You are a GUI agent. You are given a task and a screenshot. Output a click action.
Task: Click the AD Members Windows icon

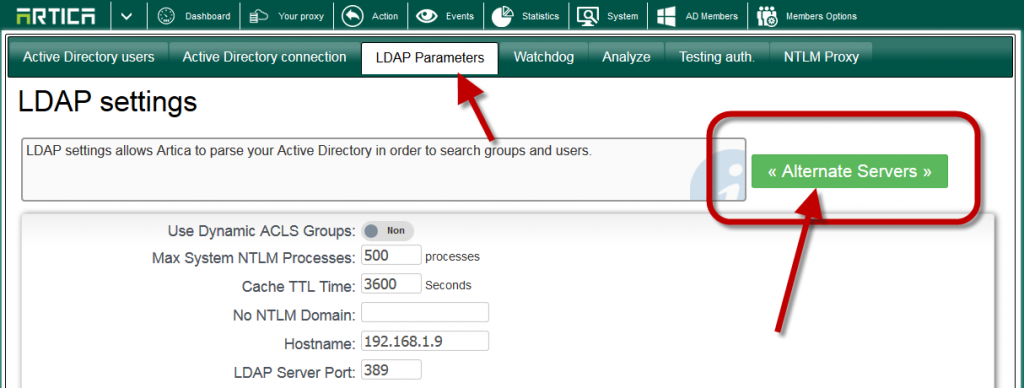[666, 16]
